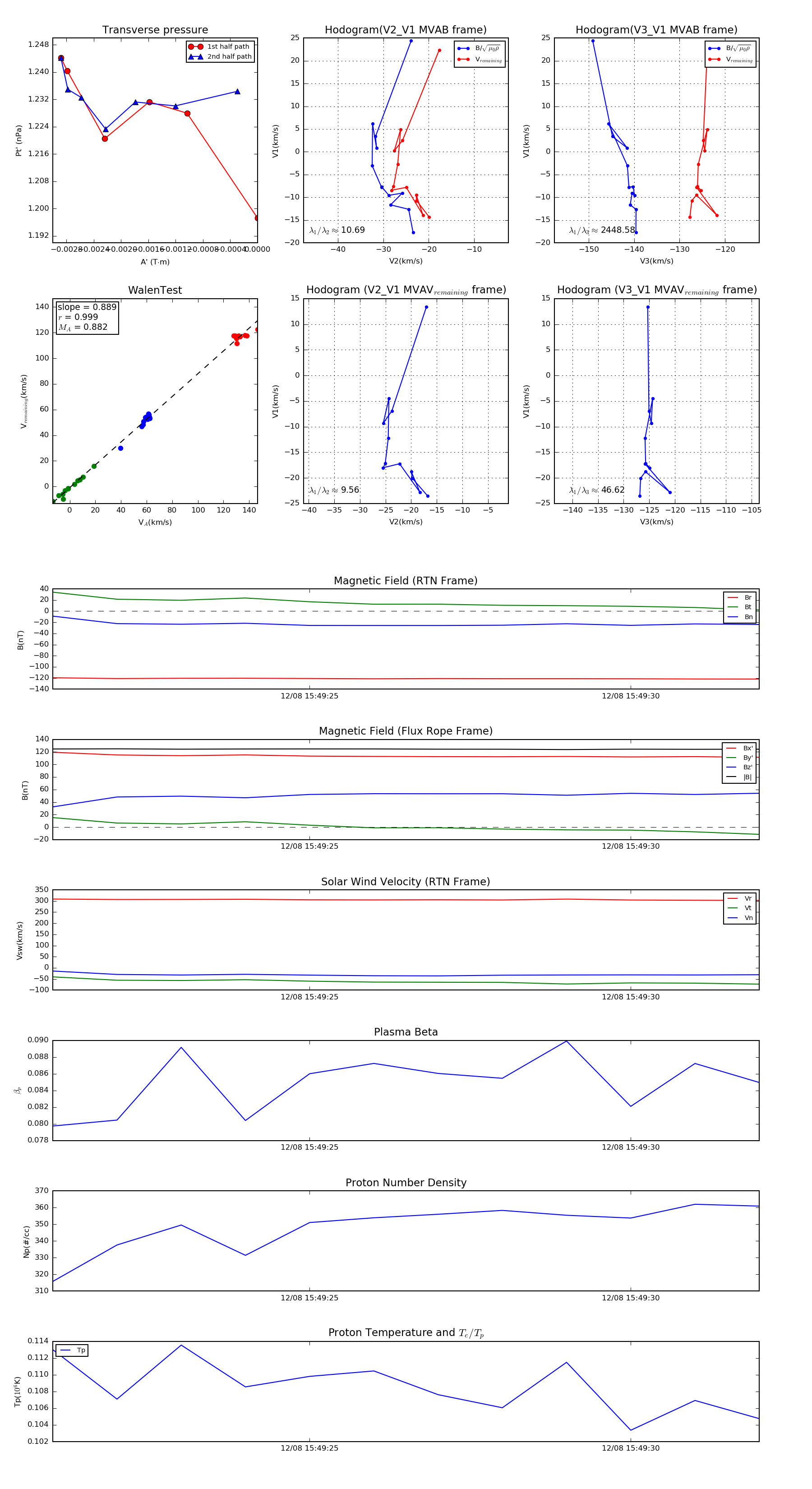Click the isolated blue Walen point near V_A = 40
Viewport: 812px width, 1489px height.
coord(120,449)
